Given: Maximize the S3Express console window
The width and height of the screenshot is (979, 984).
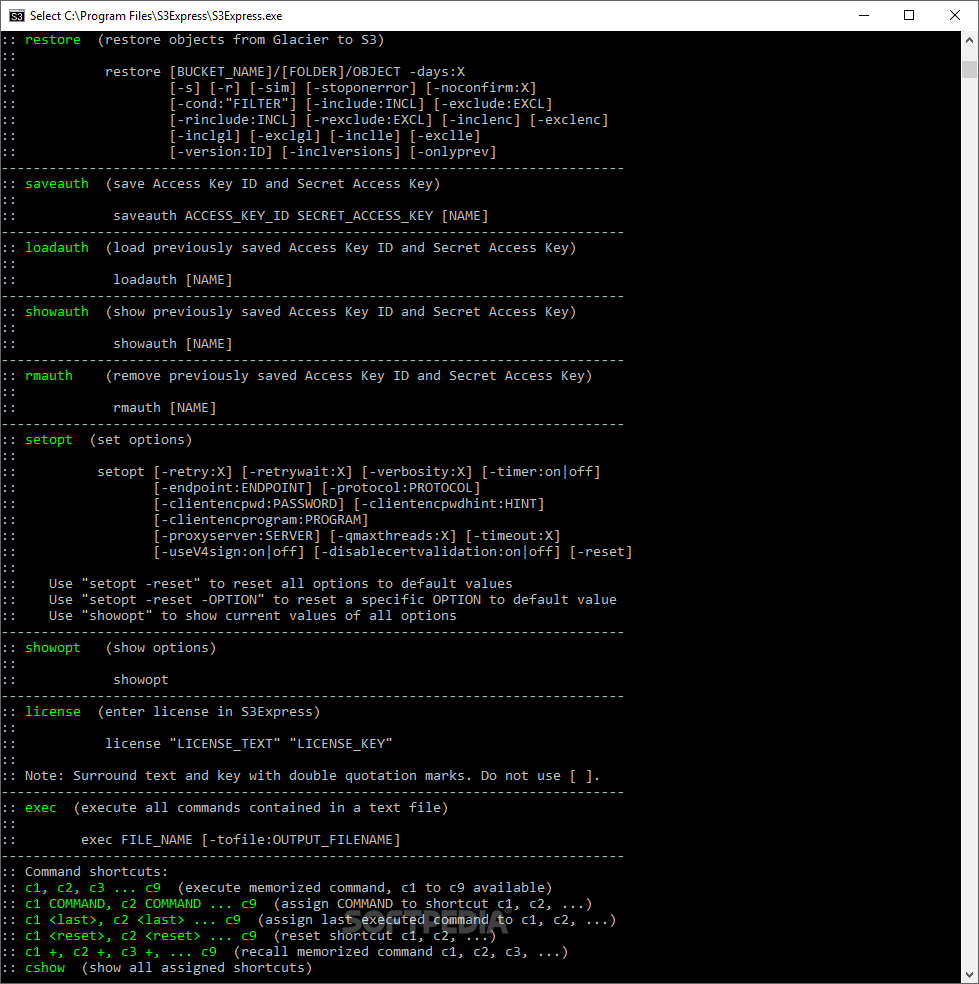Looking at the screenshot, I should [x=909, y=16].
